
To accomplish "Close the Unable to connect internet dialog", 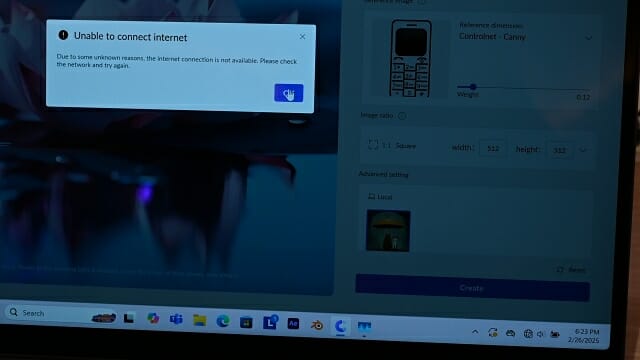I will pos(302,37).
